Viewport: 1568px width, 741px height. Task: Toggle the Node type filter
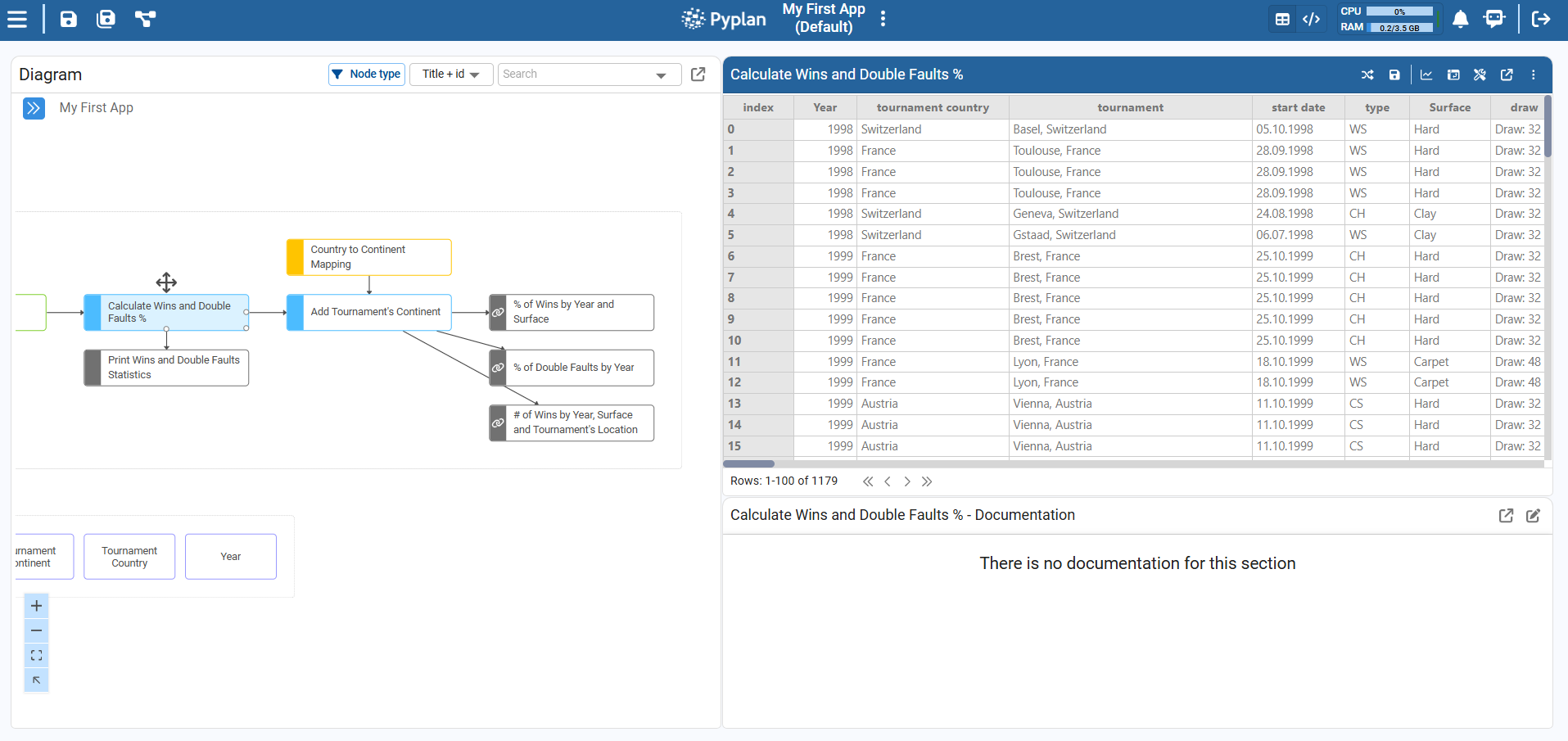tap(367, 75)
